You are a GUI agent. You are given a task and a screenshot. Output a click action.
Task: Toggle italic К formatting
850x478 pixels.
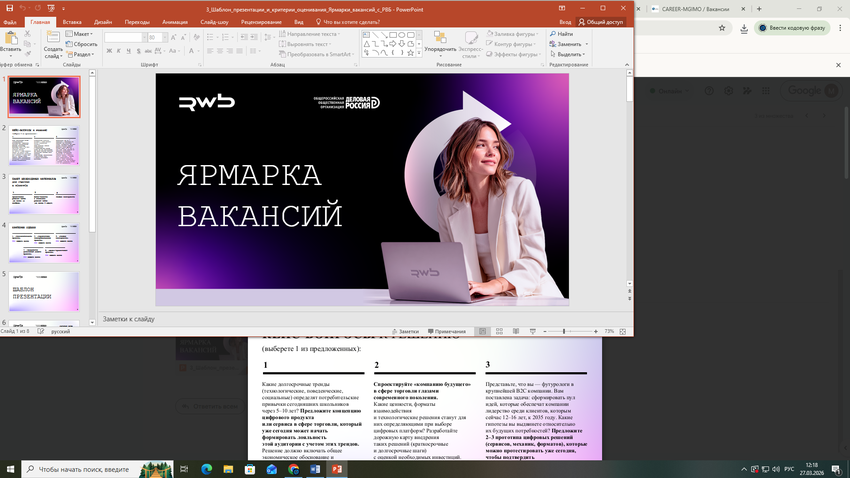tap(119, 51)
